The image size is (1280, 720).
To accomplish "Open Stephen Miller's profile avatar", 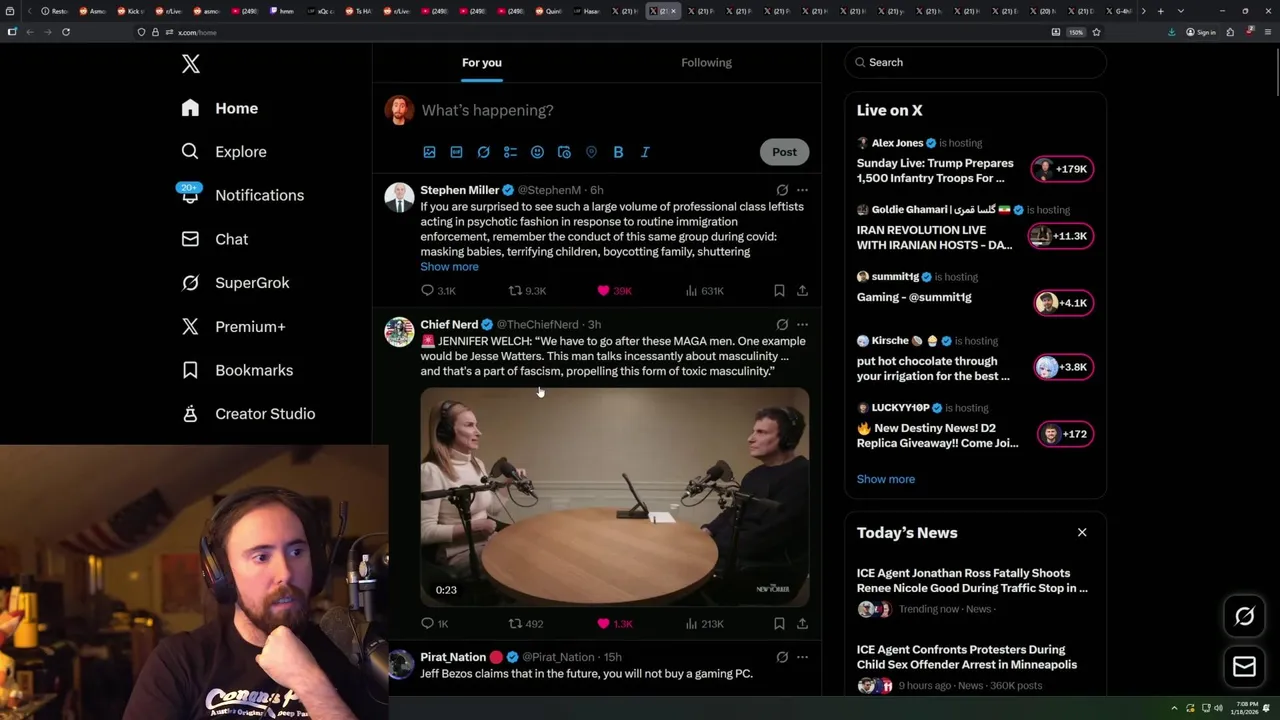I will [x=399, y=197].
